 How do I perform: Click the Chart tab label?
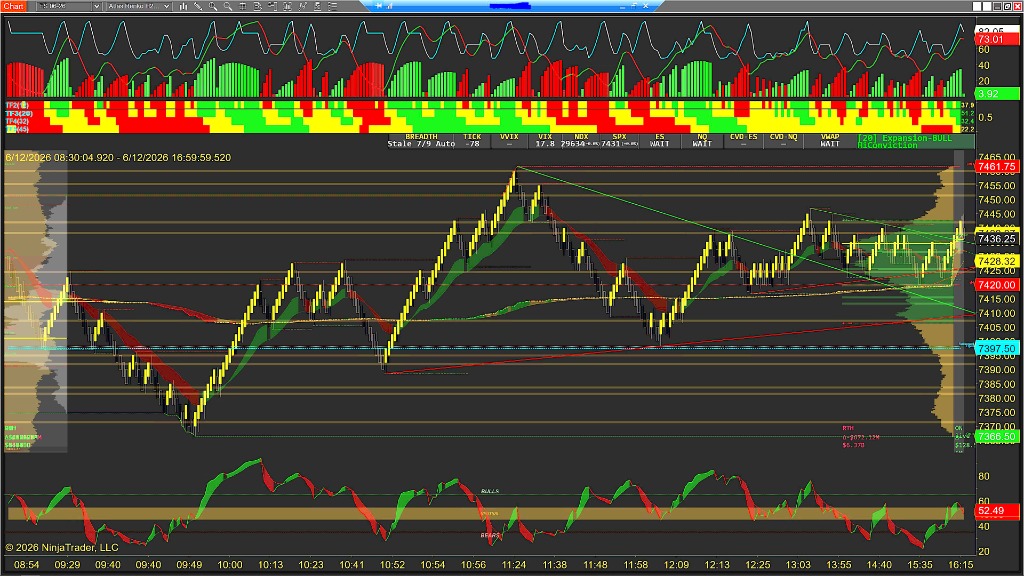13,6
